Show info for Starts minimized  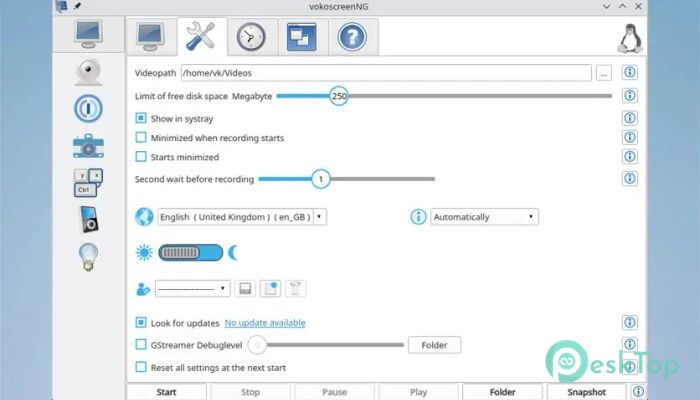point(630,157)
